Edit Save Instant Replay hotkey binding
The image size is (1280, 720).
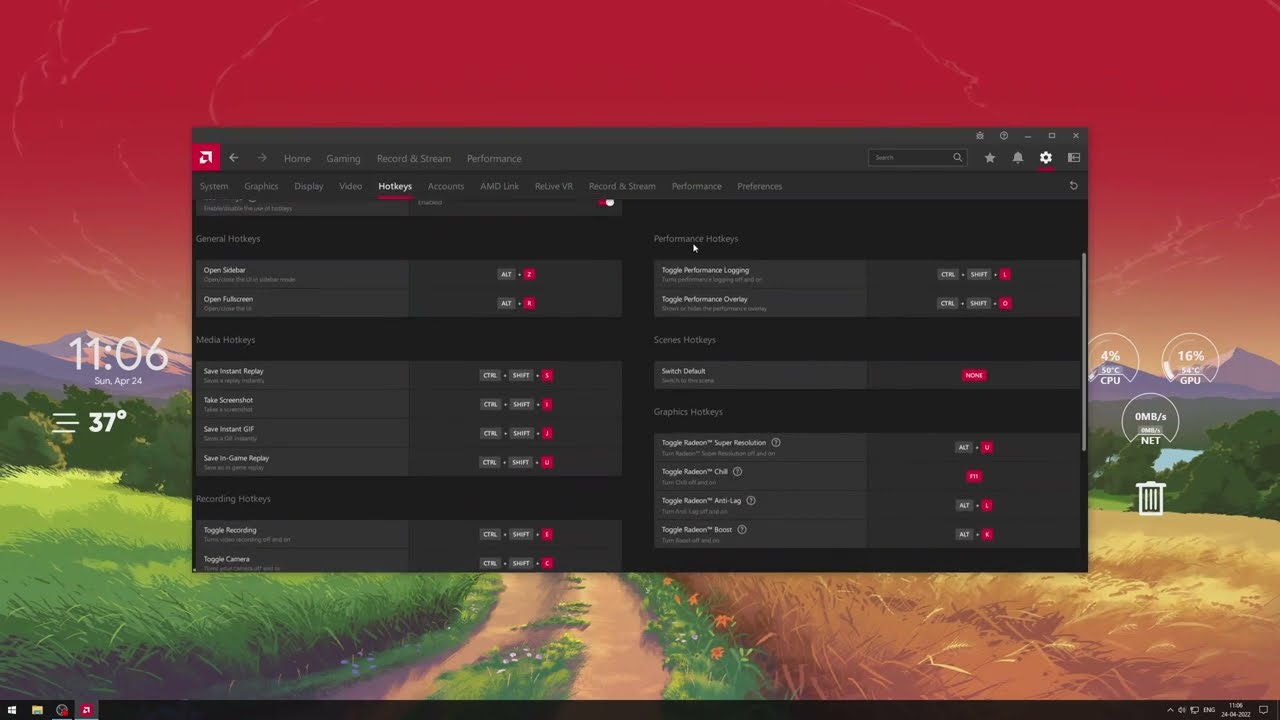click(516, 375)
